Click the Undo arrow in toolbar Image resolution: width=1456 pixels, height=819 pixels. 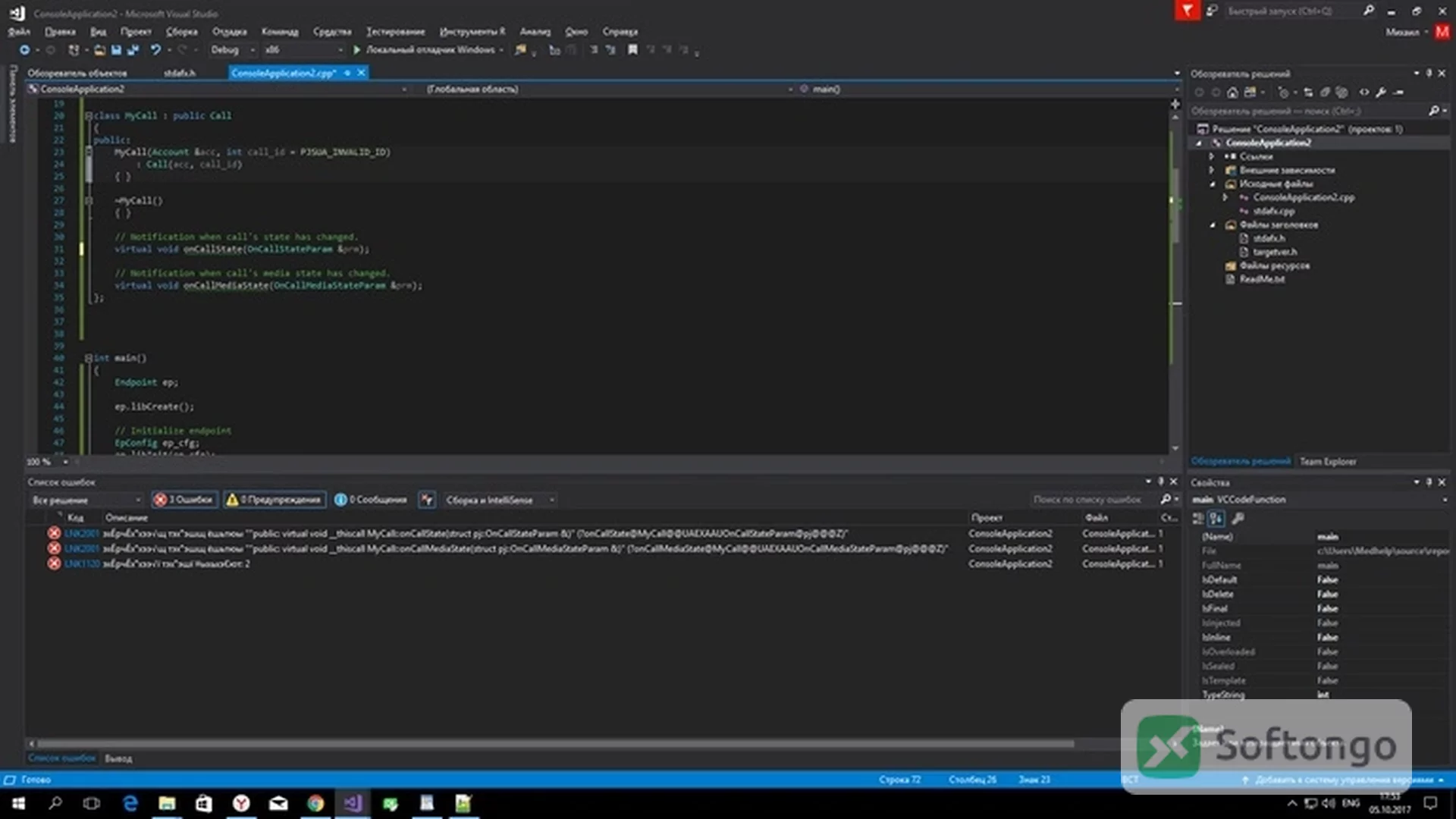[155, 50]
